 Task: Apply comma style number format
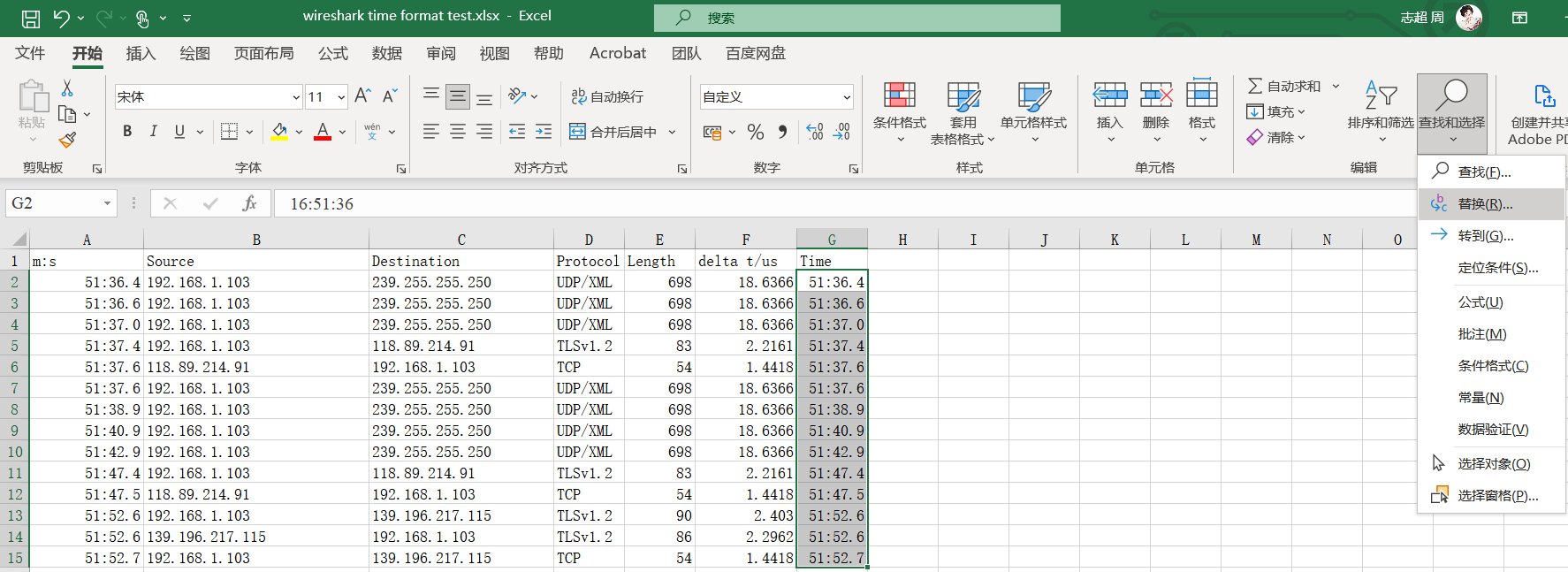[x=783, y=132]
